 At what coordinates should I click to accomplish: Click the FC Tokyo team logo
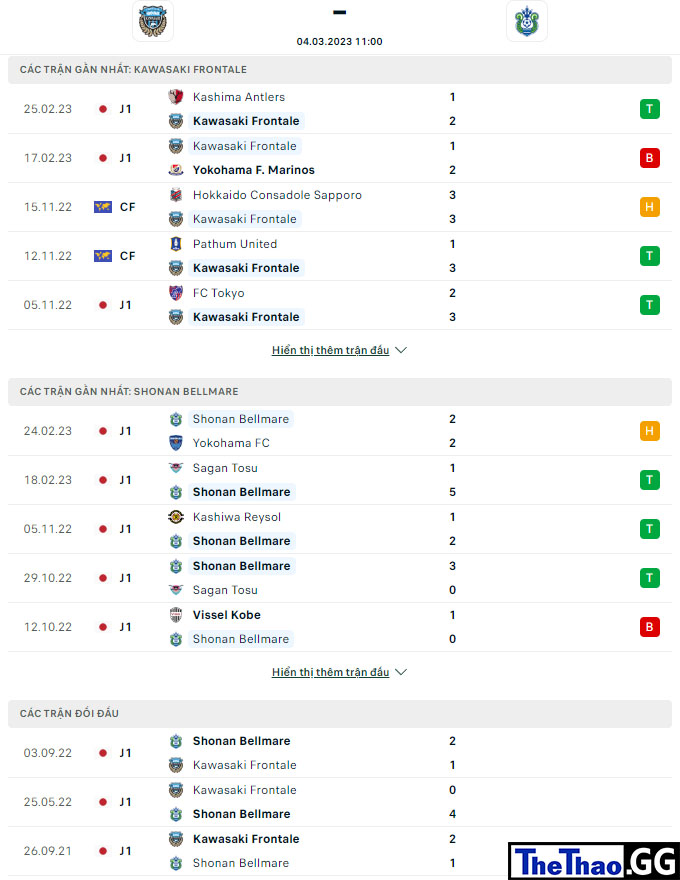point(176,293)
